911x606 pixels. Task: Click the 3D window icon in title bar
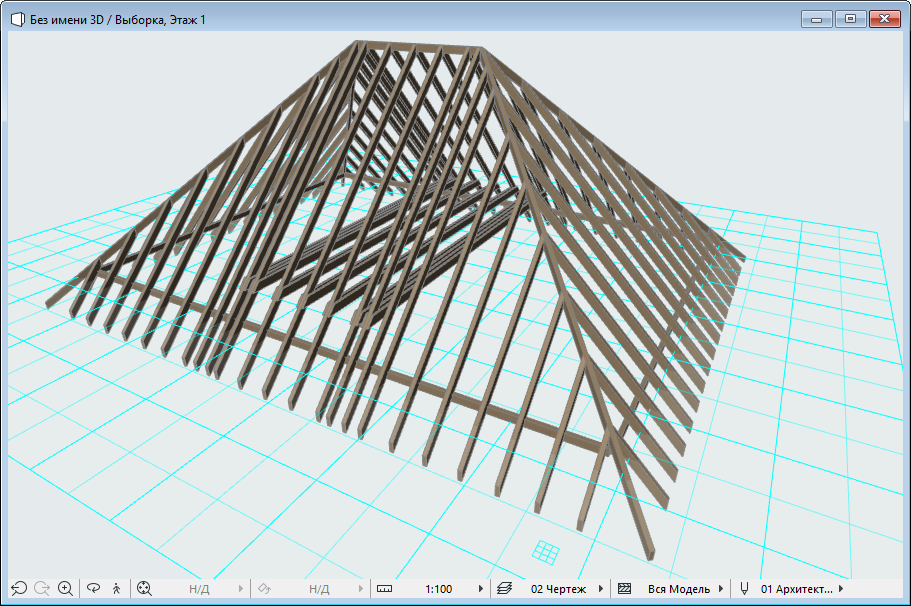pos(17,19)
